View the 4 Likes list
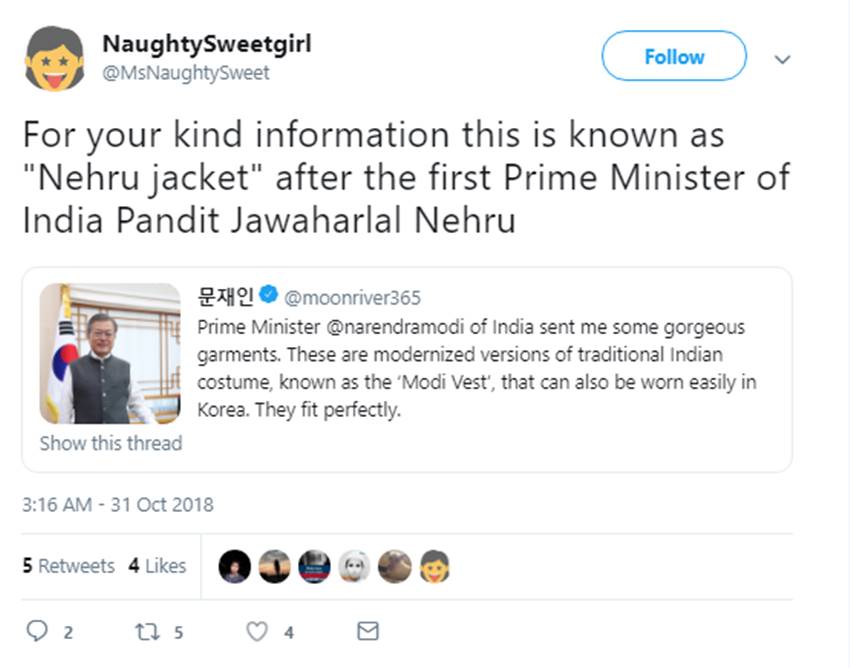The image size is (850, 668). (x=157, y=566)
